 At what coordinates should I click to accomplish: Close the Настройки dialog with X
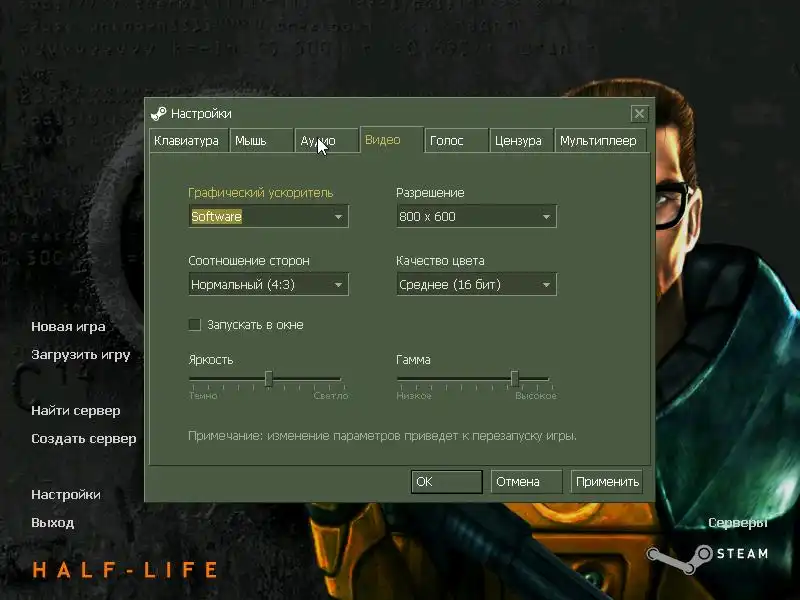click(x=639, y=113)
